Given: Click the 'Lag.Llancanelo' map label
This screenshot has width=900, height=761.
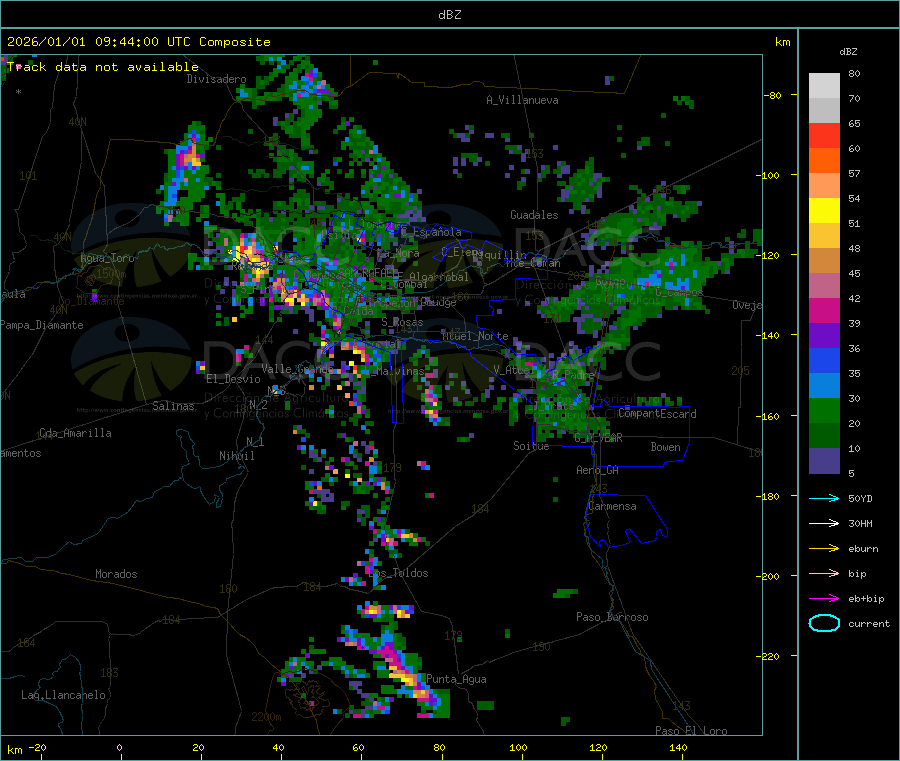Looking at the screenshot, I should pyautogui.click(x=63, y=695).
